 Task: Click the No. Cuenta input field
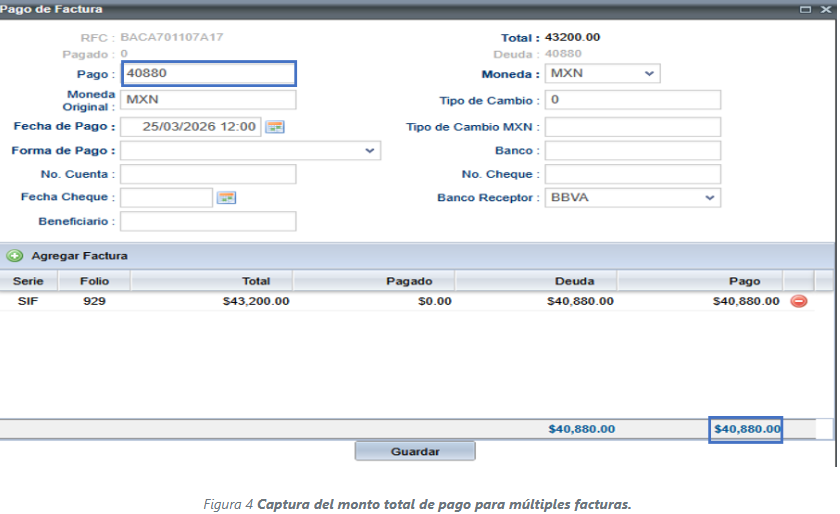(x=208, y=175)
